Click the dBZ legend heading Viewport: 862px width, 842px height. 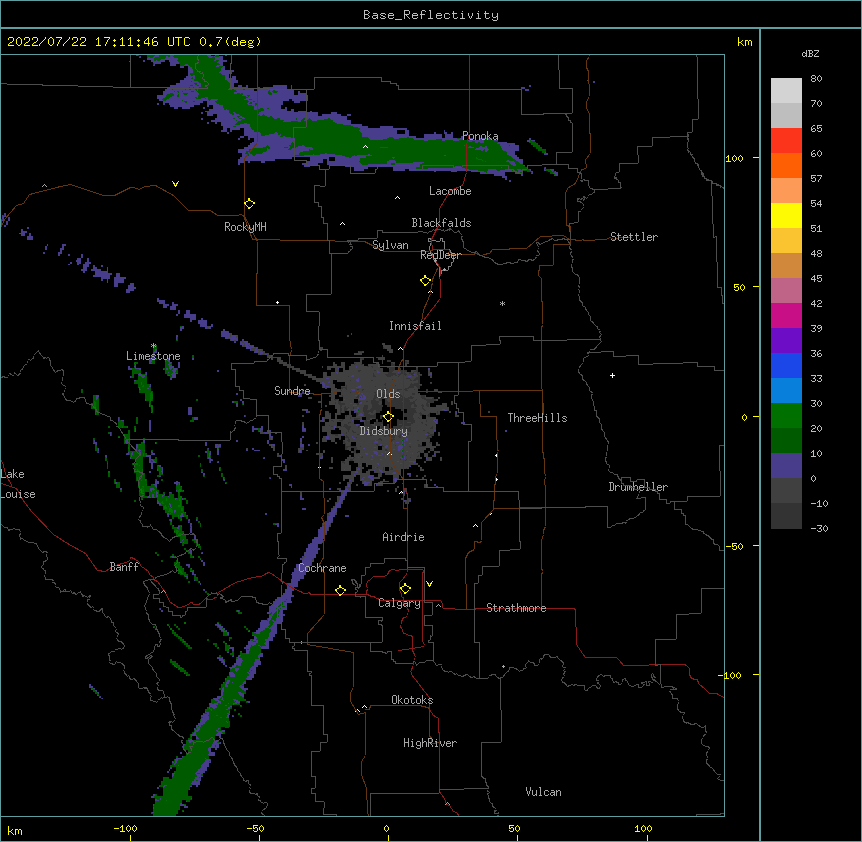[x=810, y=53]
